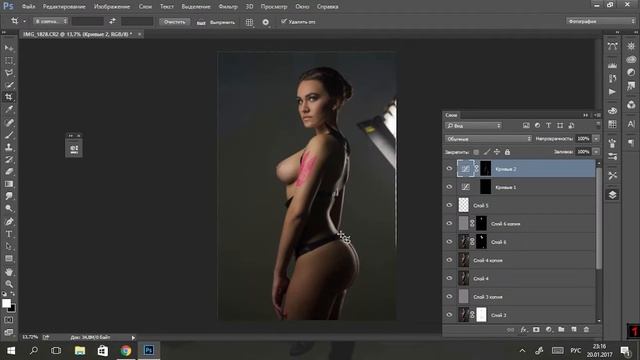Select the Eyedropper tool
This screenshot has width=640, height=360.
click(x=9, y=109)
